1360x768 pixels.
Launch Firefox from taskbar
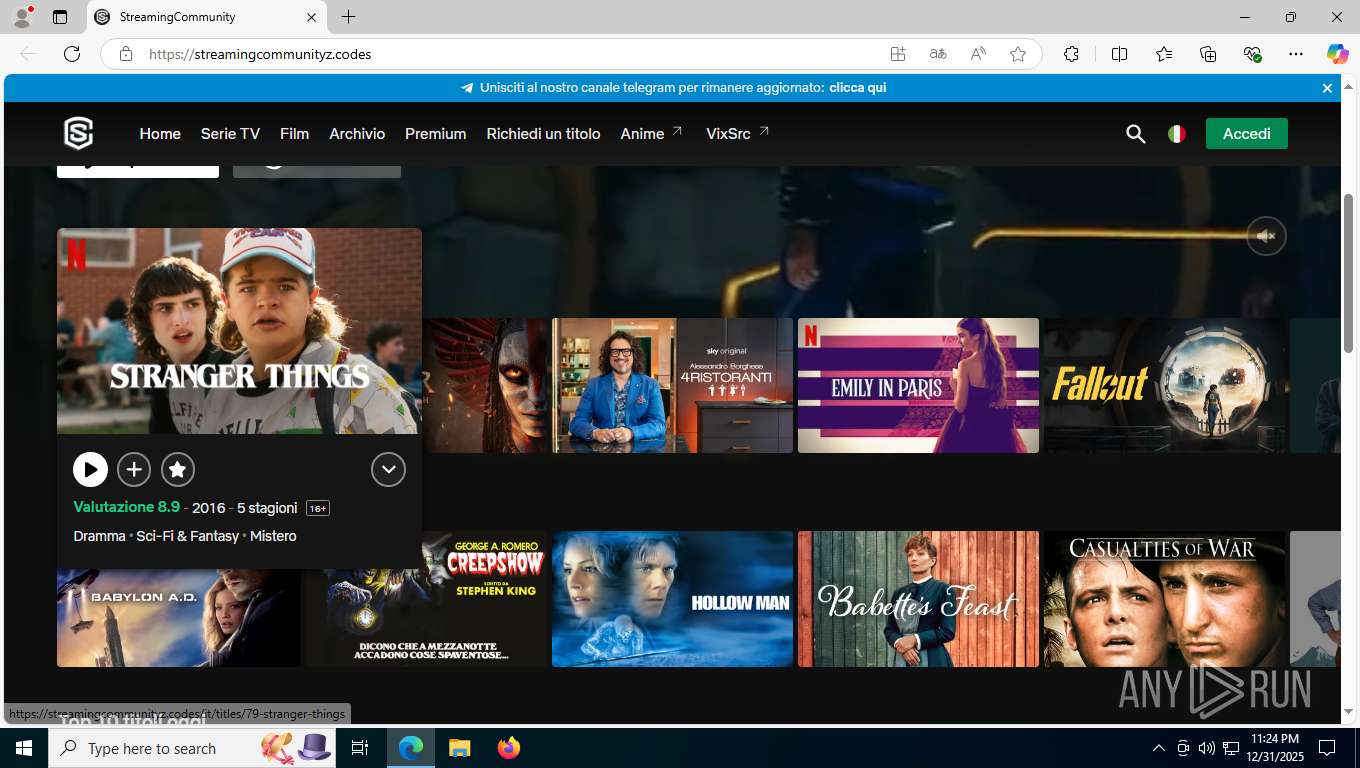tap(509, 748)
